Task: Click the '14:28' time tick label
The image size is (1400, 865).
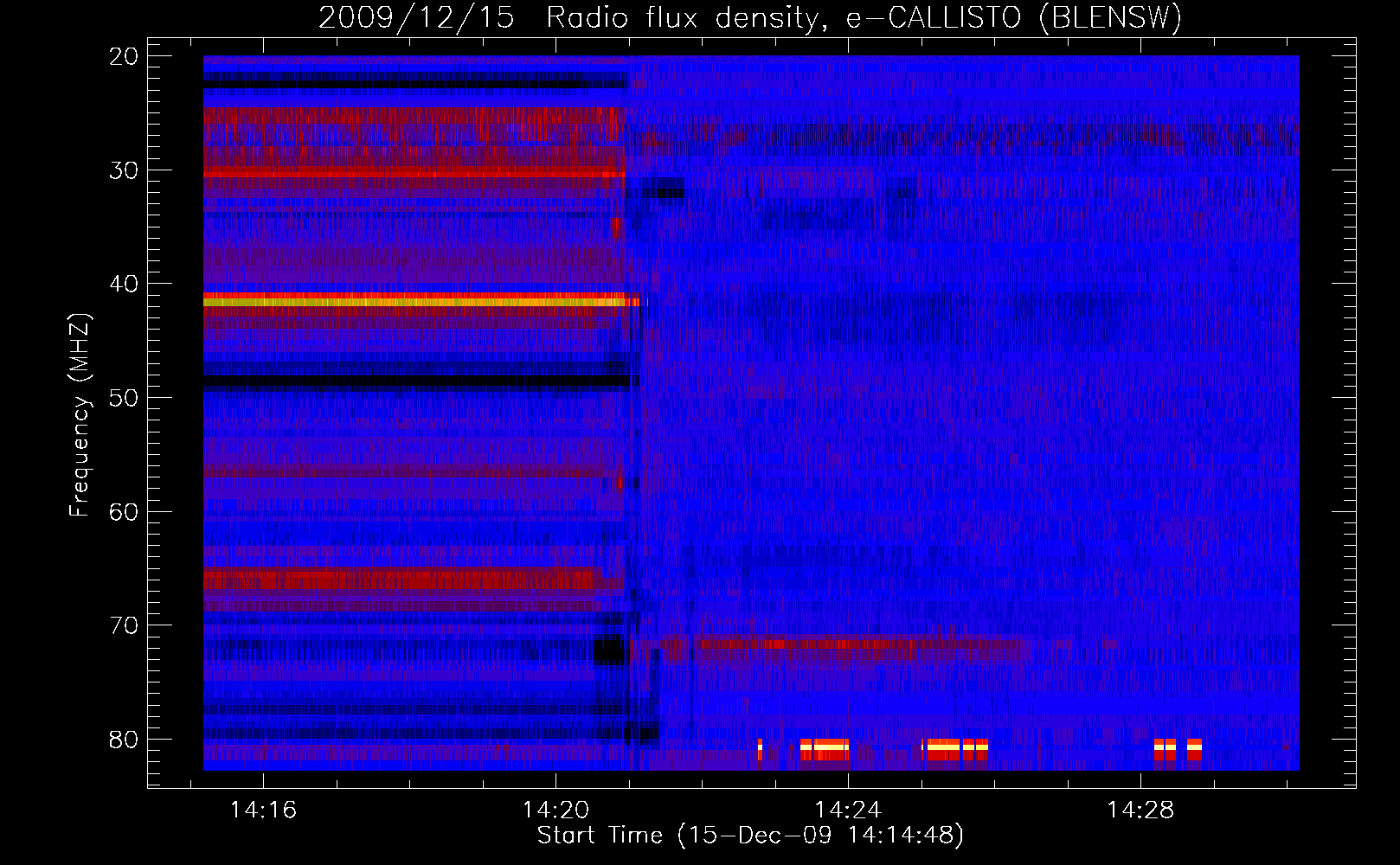Action: [1140, 810]
